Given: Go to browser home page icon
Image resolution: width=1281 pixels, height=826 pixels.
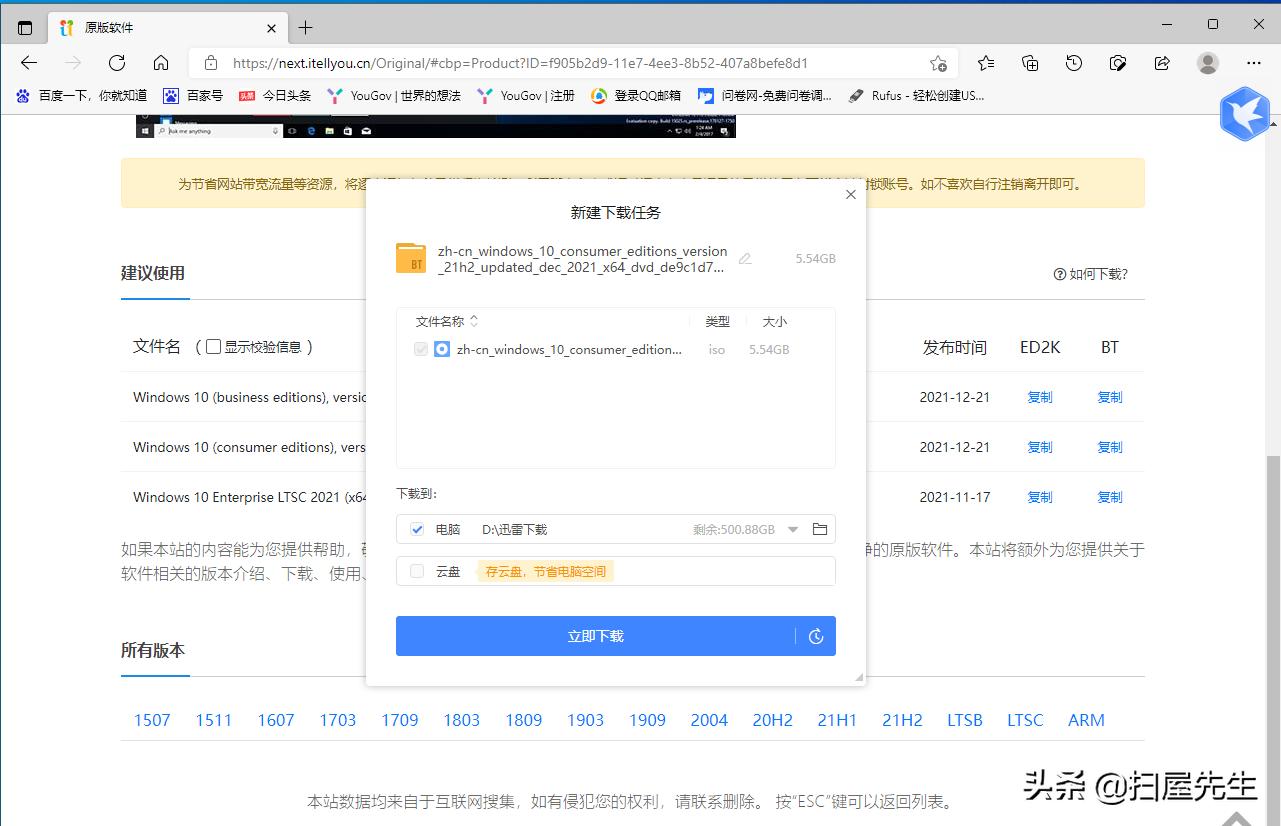Looking at the screenshot, I should [161, 63].
